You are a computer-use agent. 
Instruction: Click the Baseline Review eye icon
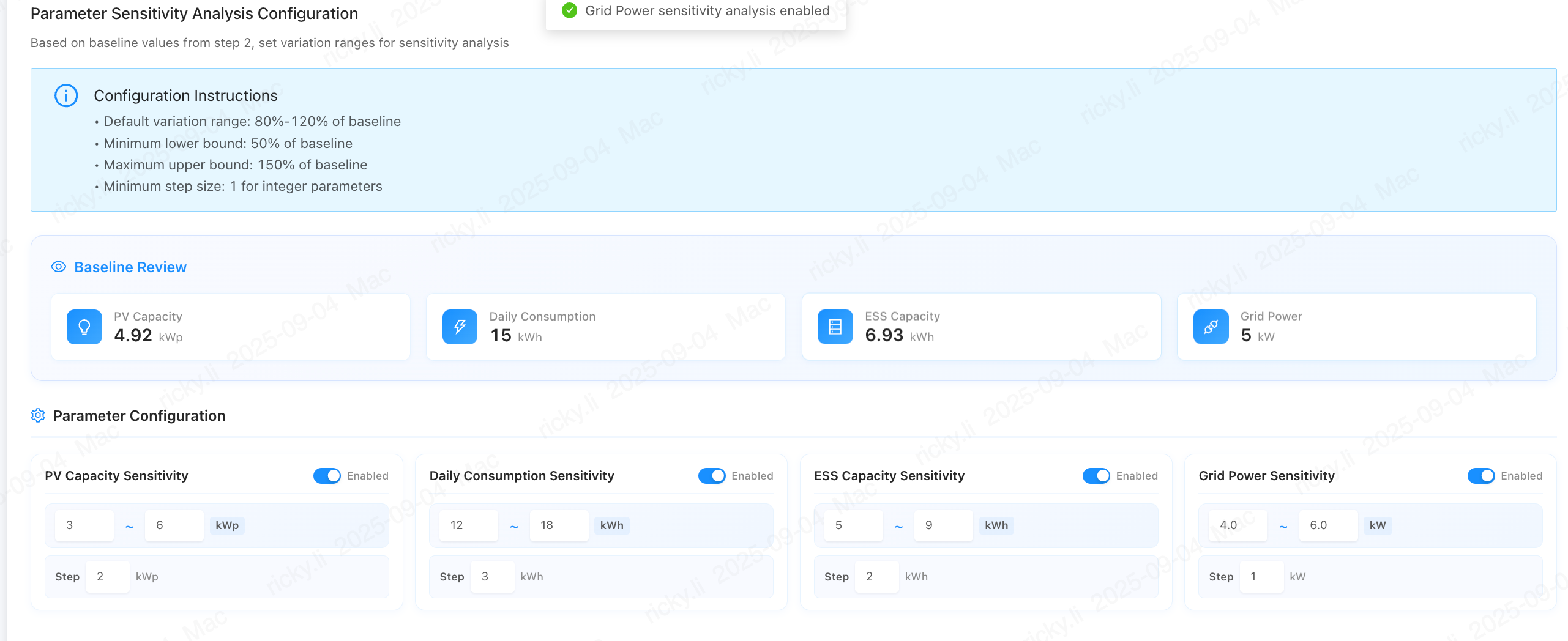coord(59,267)
